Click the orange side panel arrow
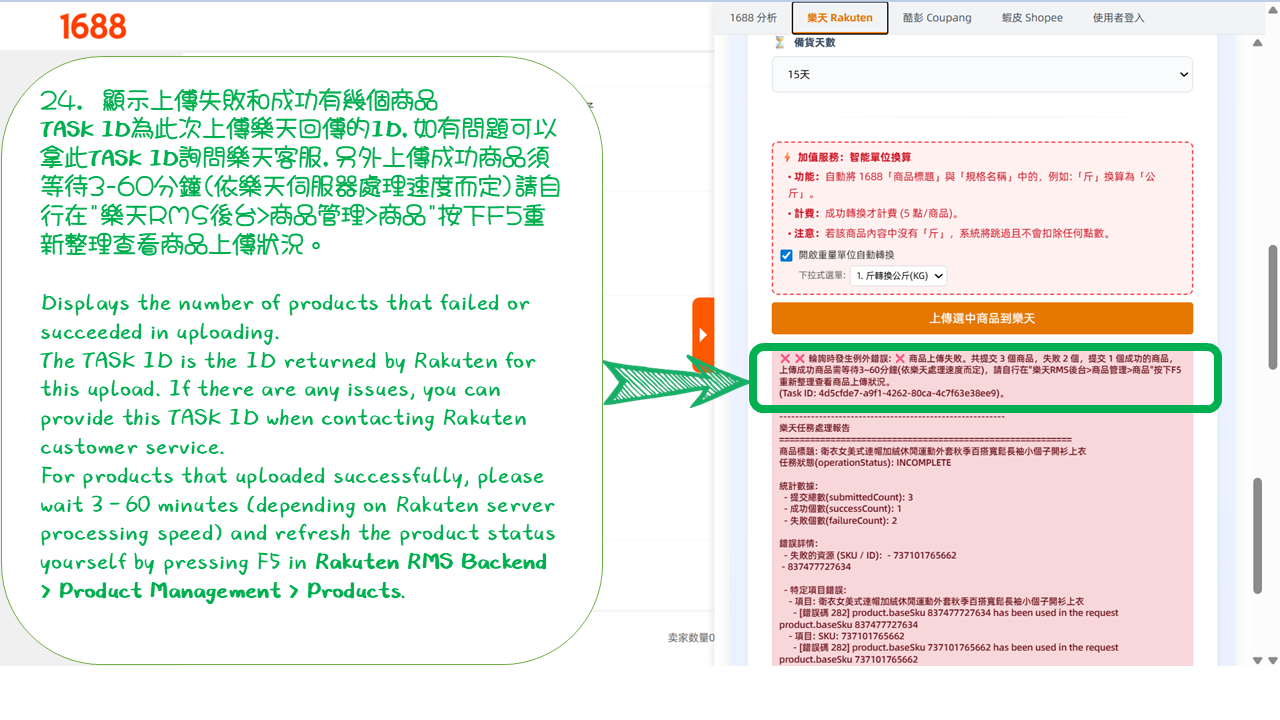Image resolution: width=1280 pixels, height=720 pixels. [703, 334]
